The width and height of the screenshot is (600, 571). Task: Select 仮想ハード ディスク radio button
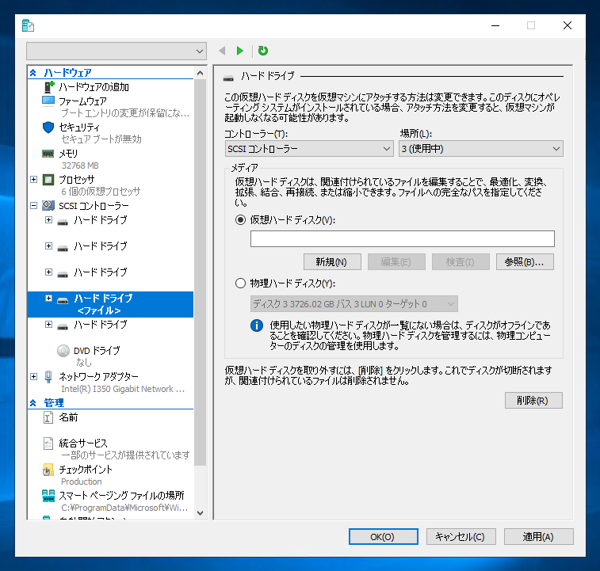(240, 220)
